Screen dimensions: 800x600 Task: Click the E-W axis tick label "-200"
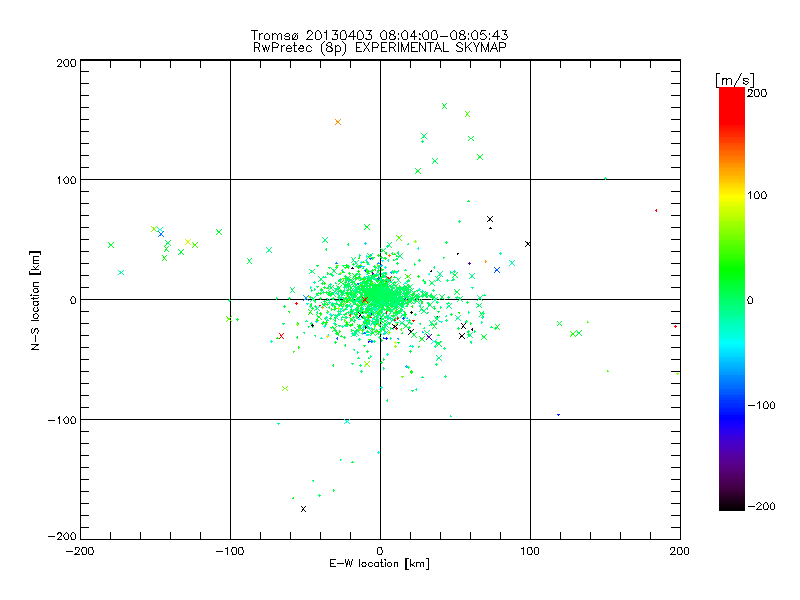(80, 551)
